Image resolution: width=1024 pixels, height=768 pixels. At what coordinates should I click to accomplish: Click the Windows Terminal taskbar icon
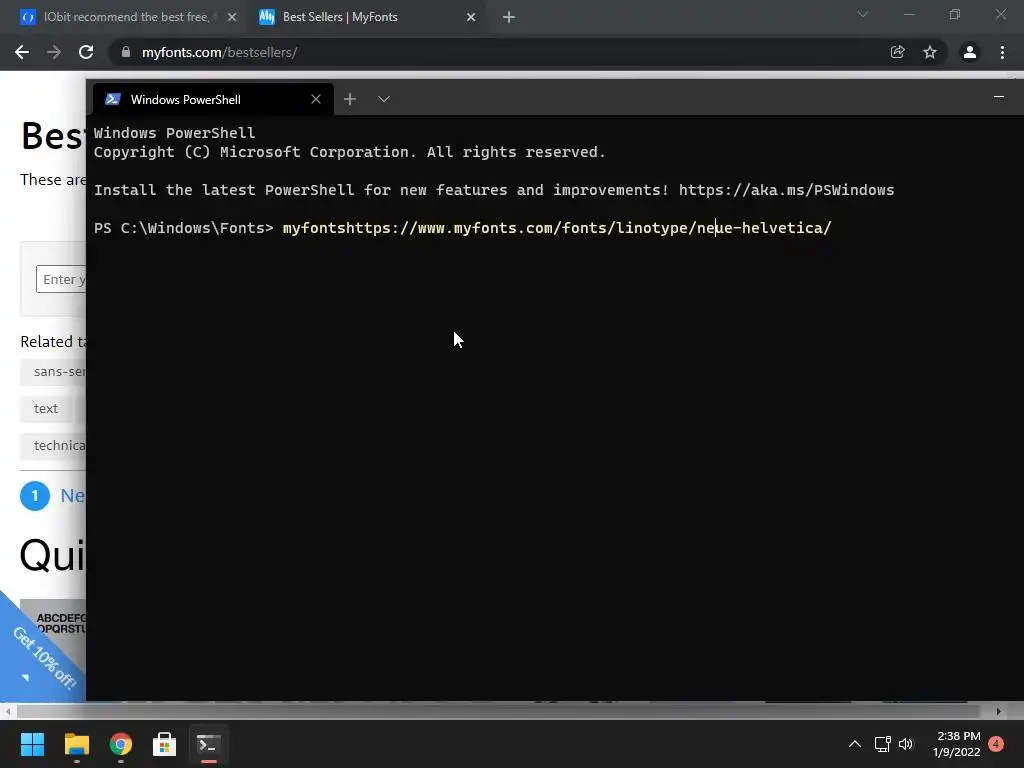tap(208, 744)
